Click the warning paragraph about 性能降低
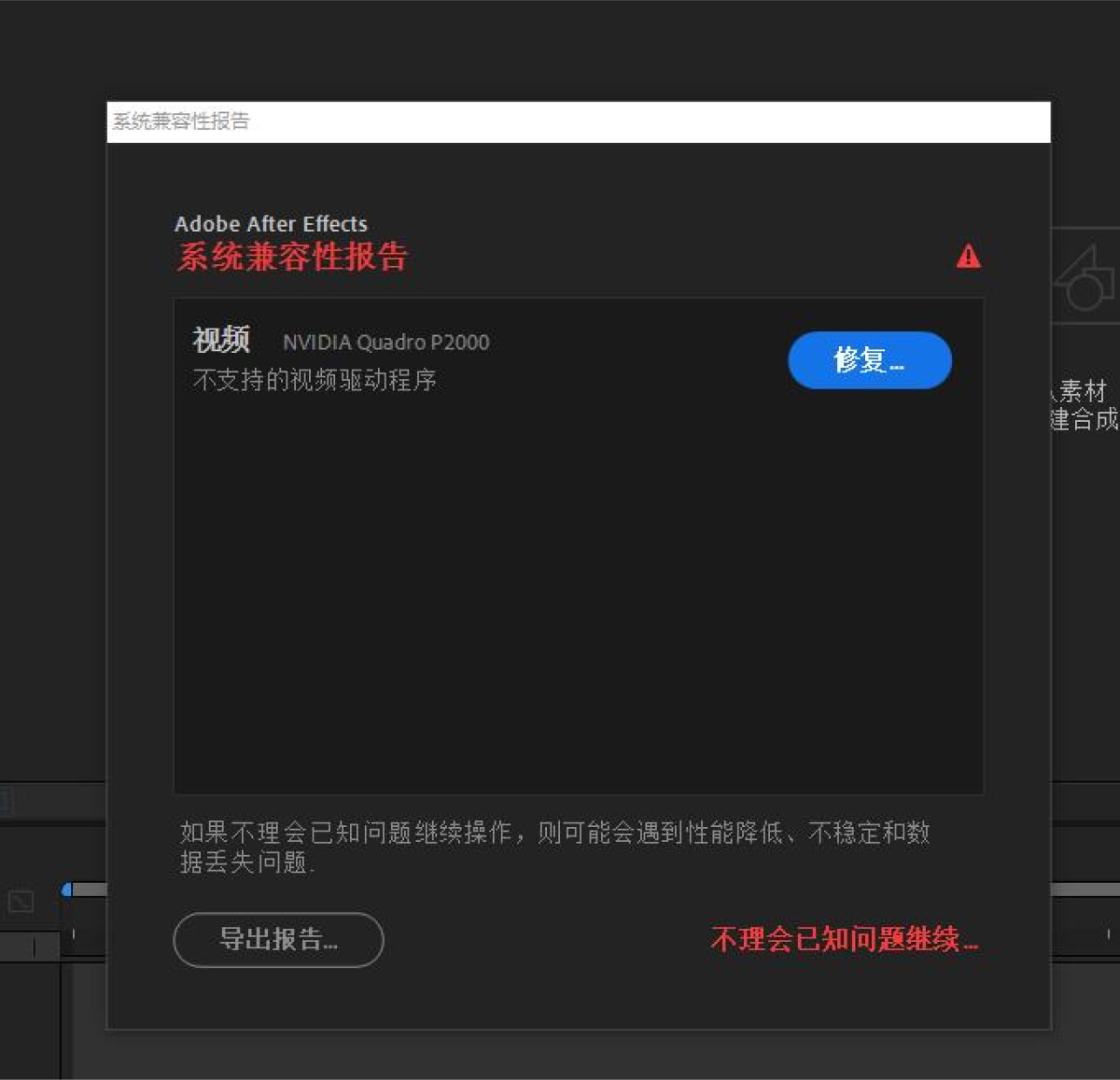Screen dimensions: 1120x1080 click(554, 847)
